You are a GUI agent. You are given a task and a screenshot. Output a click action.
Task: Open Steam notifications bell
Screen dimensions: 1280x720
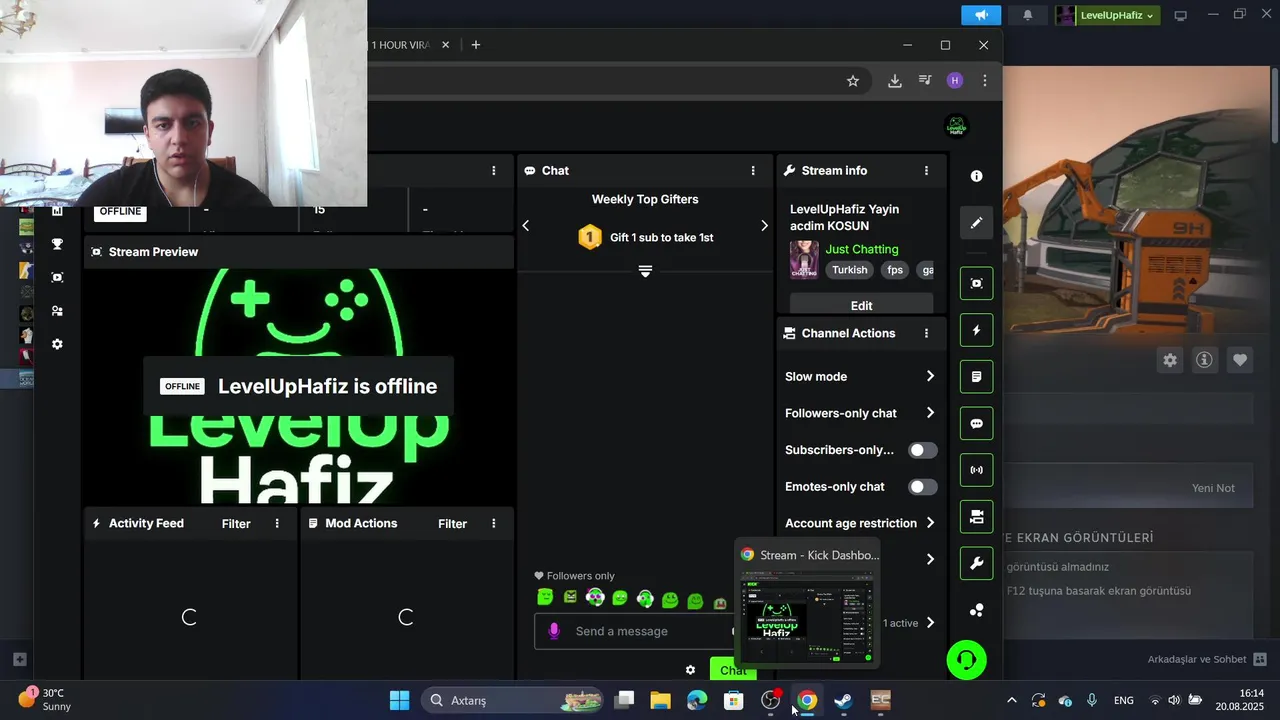tap(1028, 15)
